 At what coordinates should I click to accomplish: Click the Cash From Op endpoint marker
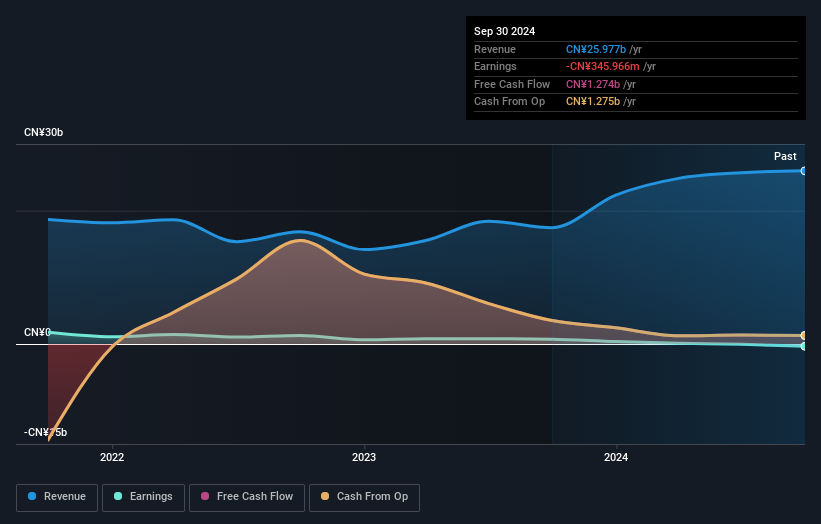click(804, 335)
